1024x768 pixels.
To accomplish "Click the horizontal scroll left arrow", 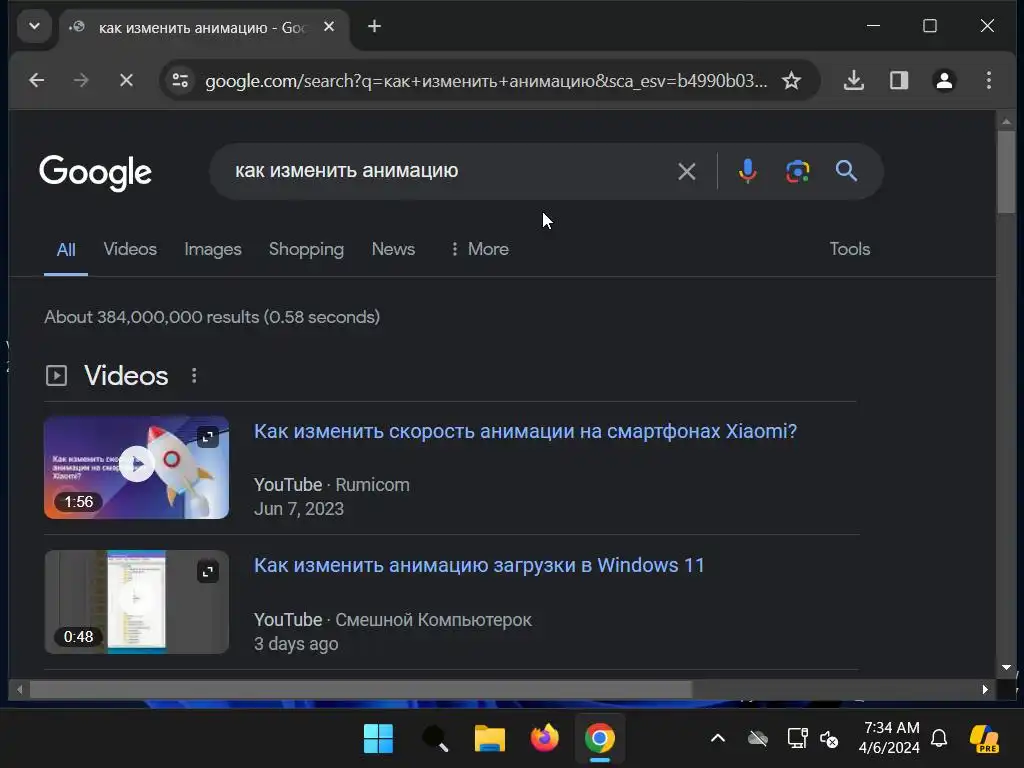I will tap(20, 689).
